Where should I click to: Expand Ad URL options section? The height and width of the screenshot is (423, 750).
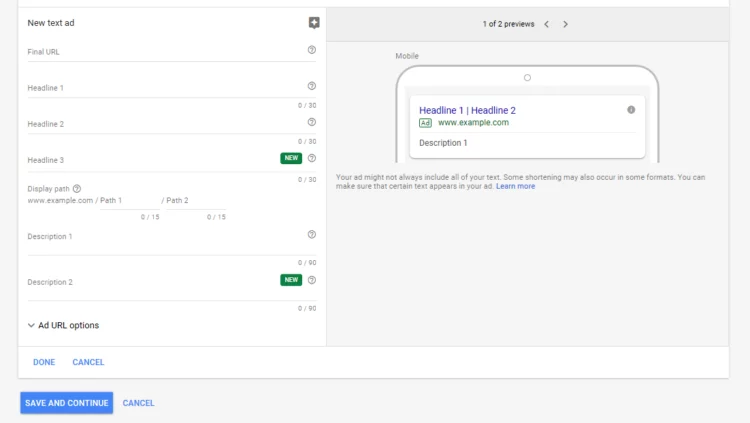pyautogui.click(x=63, y=325)
